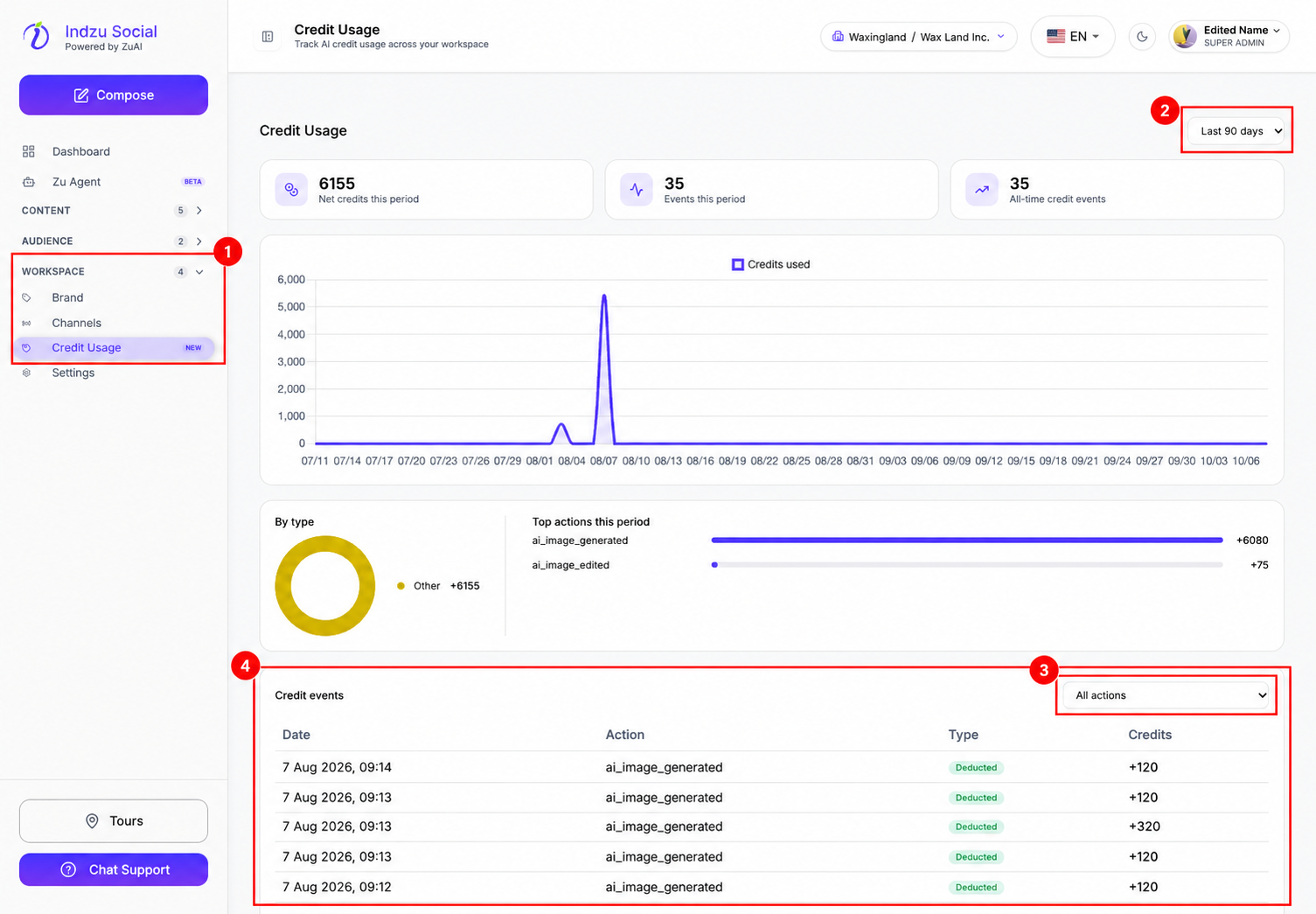Click the workspace building icon

[838, 37]
